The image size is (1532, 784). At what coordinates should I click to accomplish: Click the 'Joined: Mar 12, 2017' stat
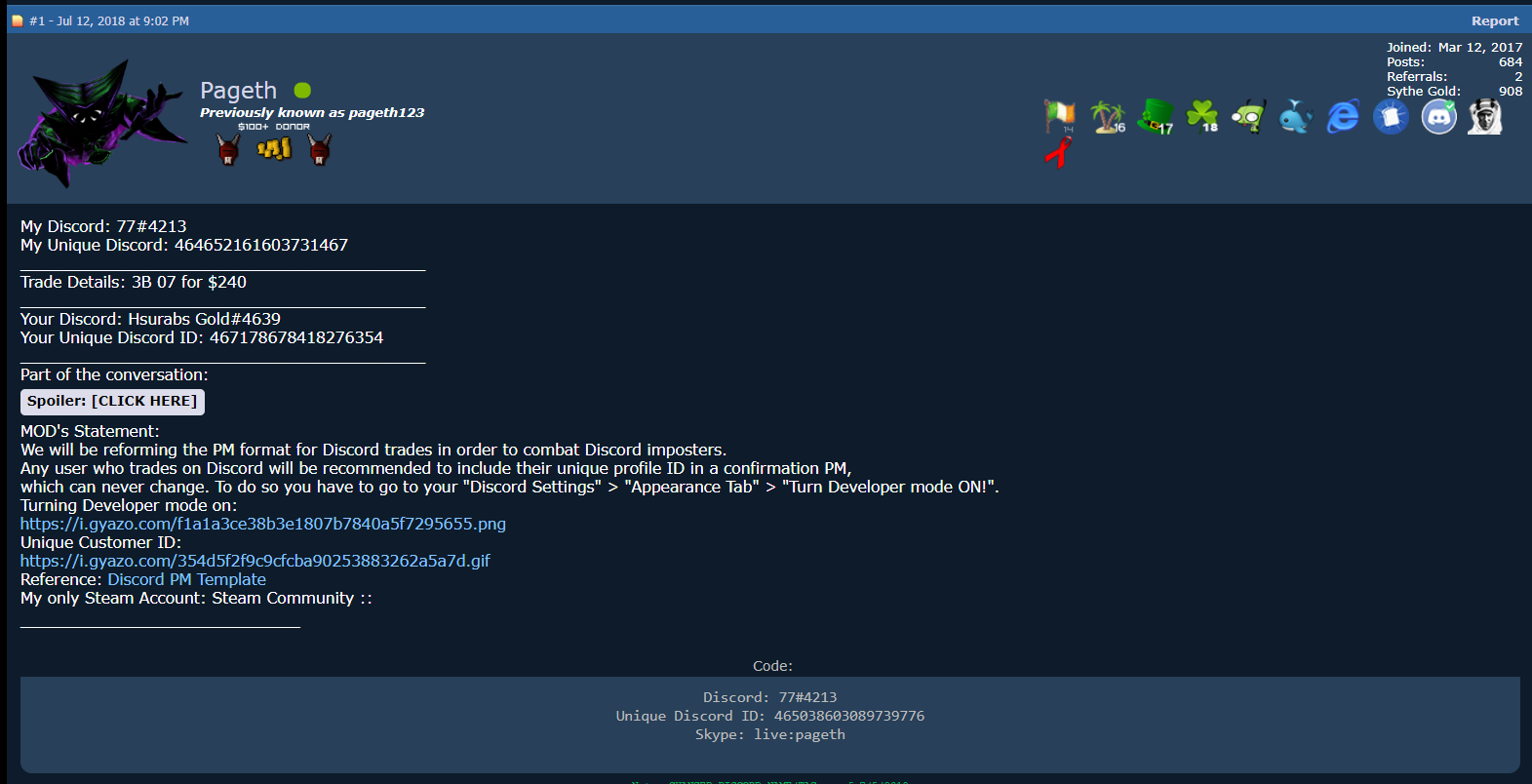[1454, 47]
